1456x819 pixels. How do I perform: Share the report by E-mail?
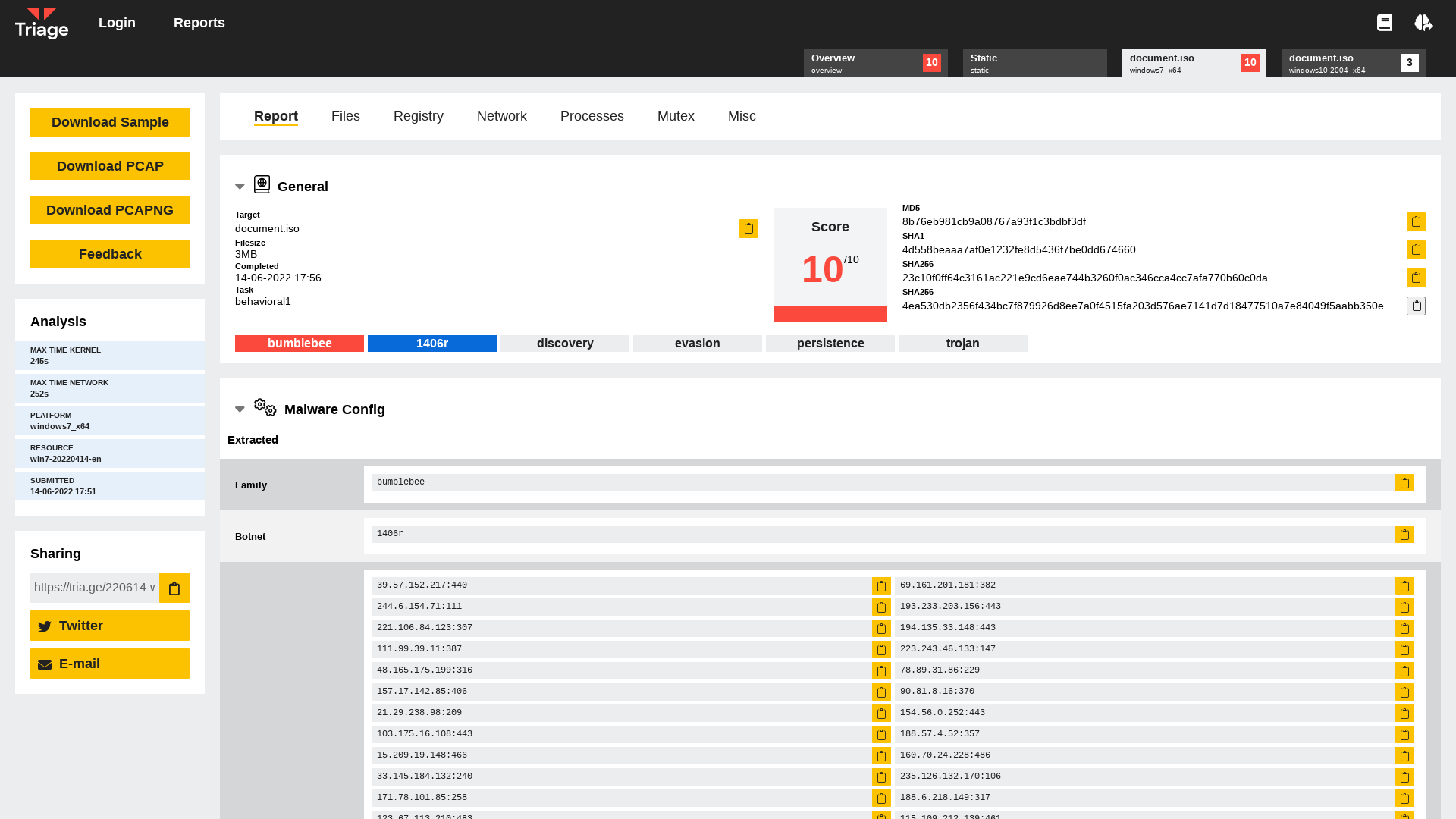110,664
